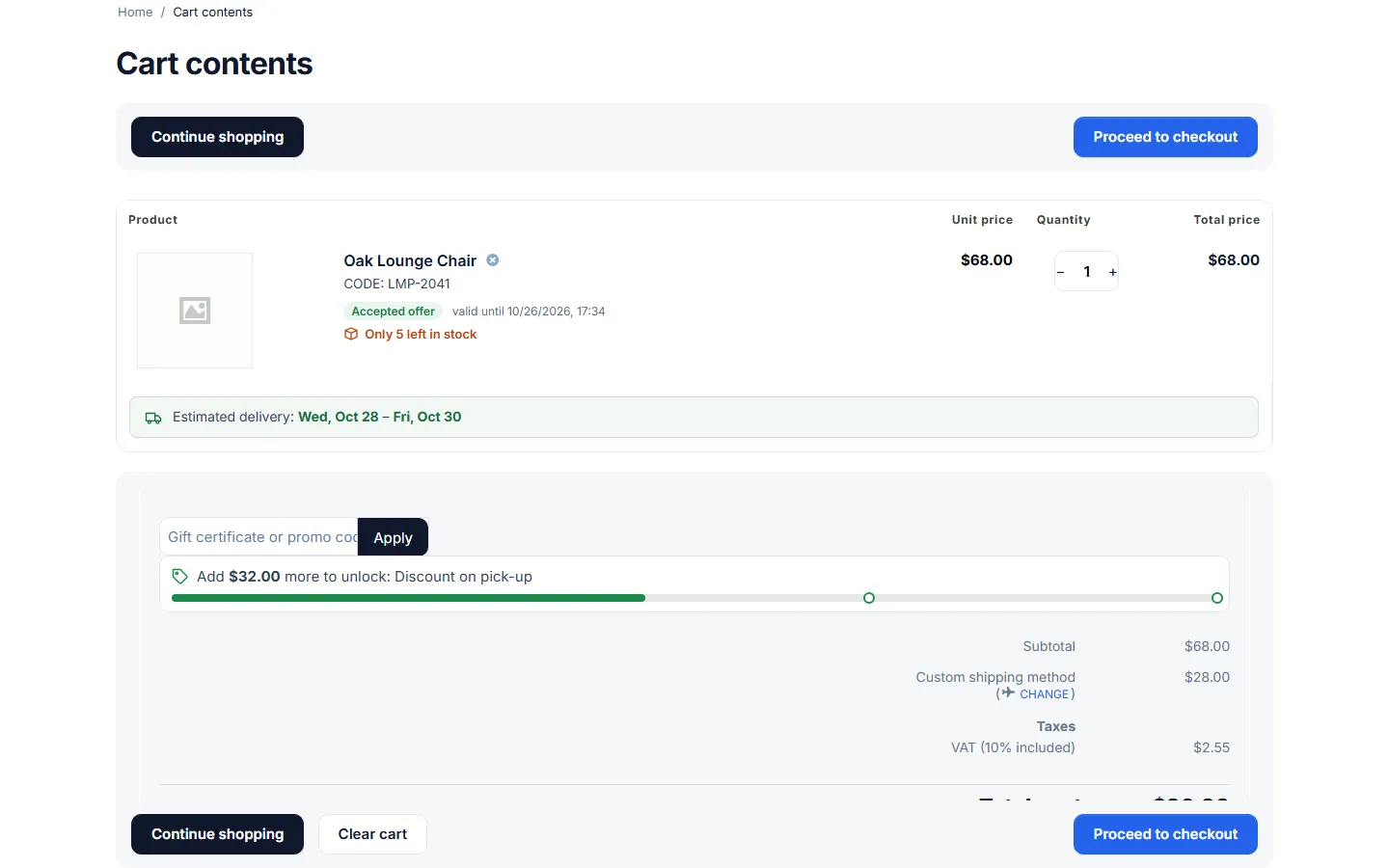Click the final milestone circle on the progress bar

(x=1217, y=598)
